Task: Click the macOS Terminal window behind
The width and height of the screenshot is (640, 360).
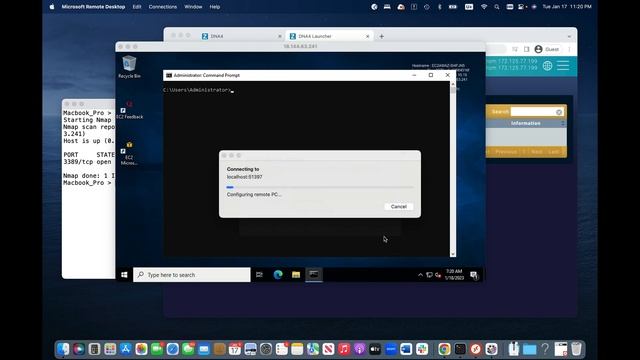Action: pos(89,189)
